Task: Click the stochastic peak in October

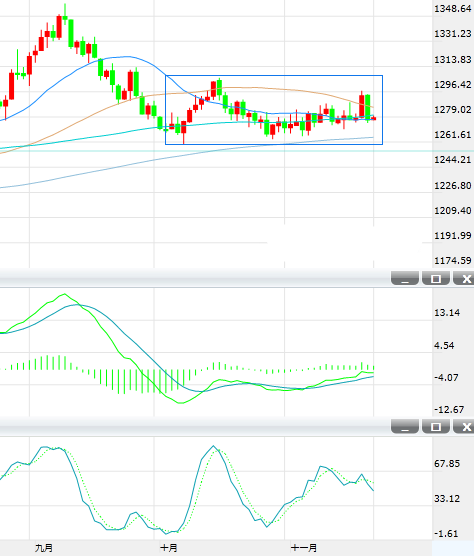Action: pyautogui.click(x=213, y=446)
